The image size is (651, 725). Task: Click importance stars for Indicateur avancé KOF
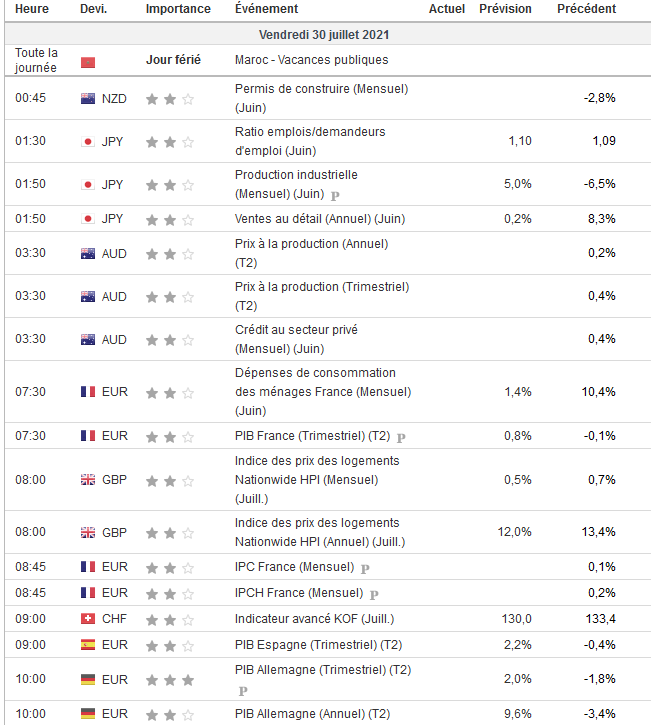pos(169,619)
